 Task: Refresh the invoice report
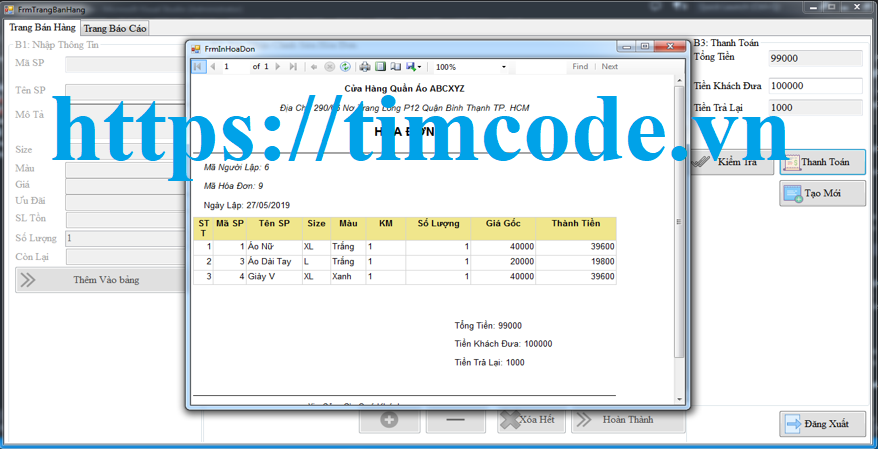click(x=345, y=67)
